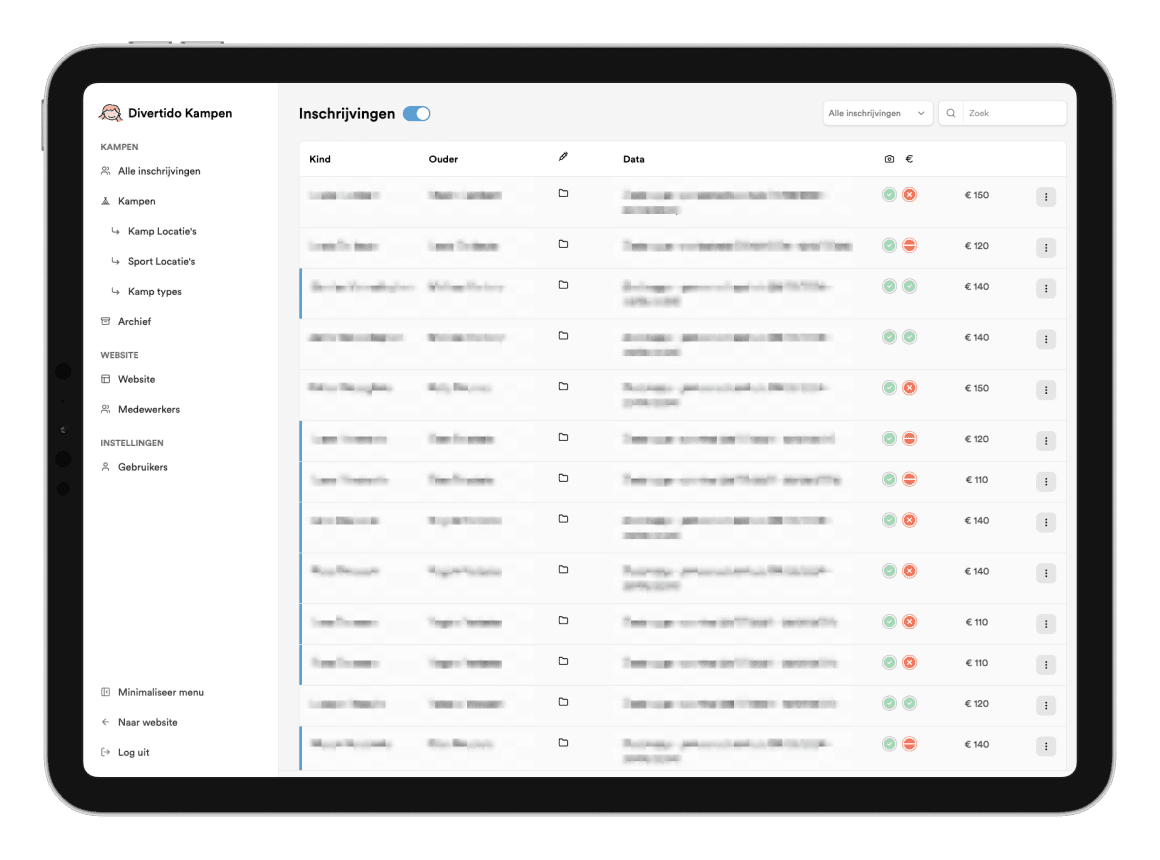Go to Kamp Locatie's submenu item

pyautogui.click(x=162, y=231)
